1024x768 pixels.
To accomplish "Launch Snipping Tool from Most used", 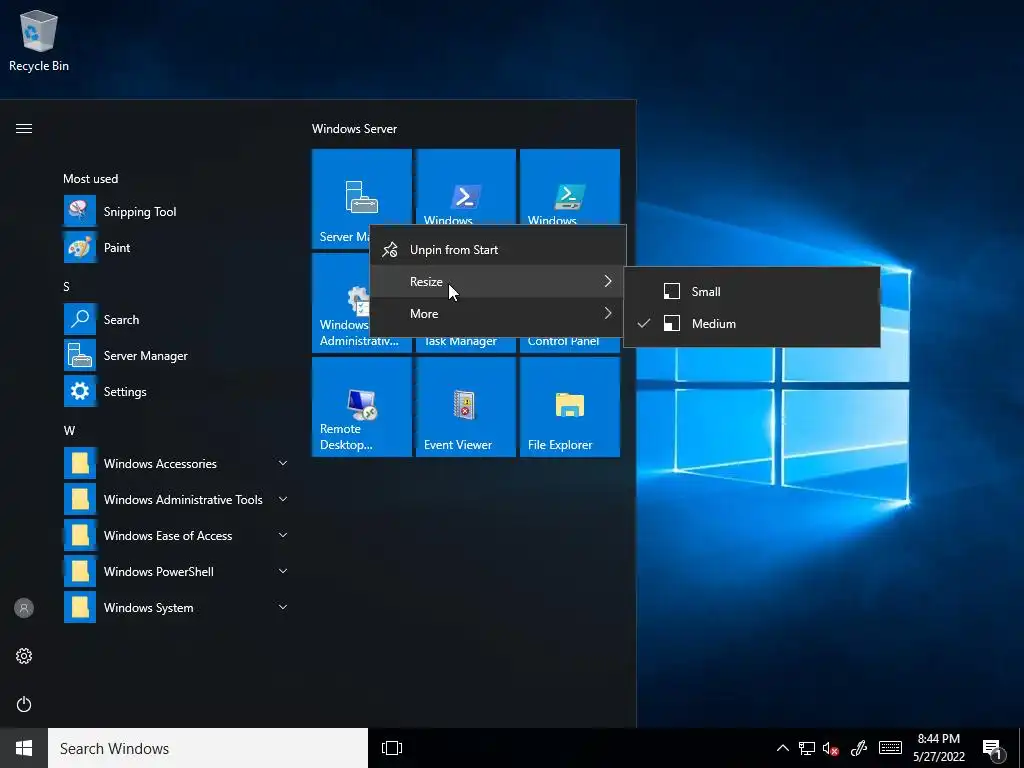I will pyautogui.click(x=175, y=212).
